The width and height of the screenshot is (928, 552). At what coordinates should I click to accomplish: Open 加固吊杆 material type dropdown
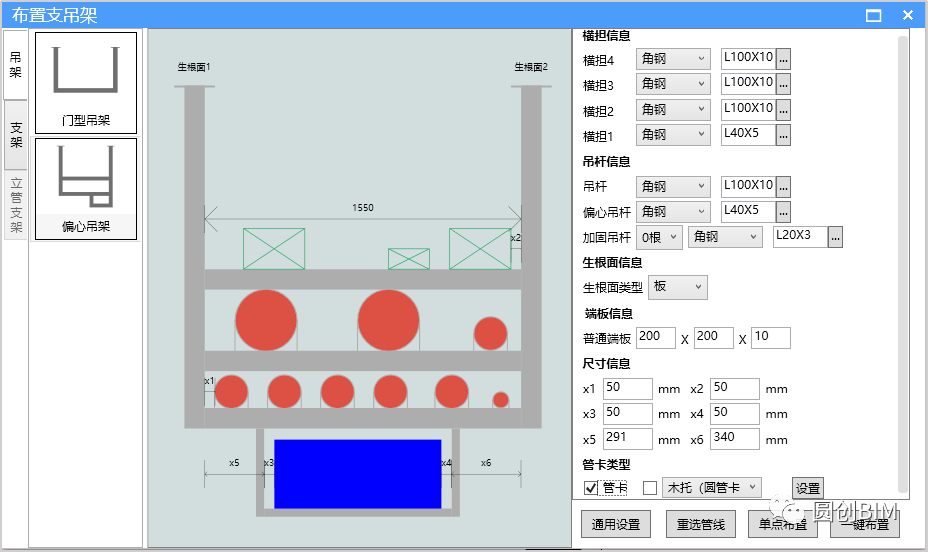(x=725, y=237)
